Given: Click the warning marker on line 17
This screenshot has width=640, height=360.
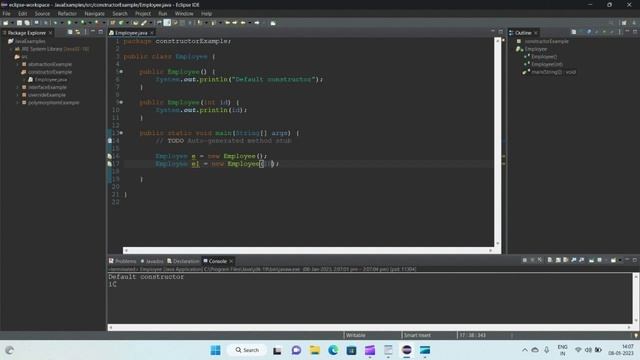Looking at the screenshot, I should pos(109,164).
